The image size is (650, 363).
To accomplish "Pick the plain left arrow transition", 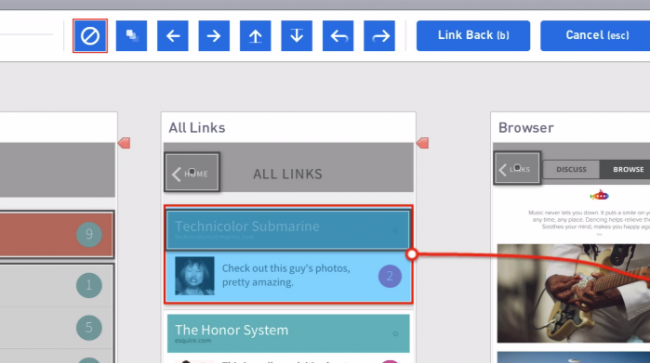I will 173,36.
